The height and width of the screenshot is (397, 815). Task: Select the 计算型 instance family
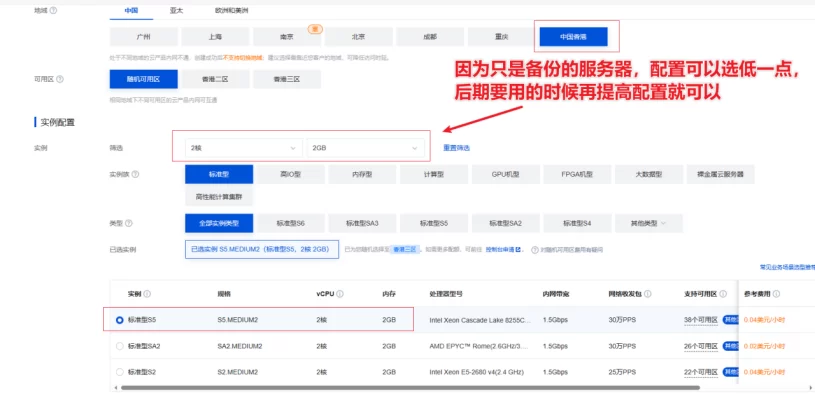click(434, 175)
